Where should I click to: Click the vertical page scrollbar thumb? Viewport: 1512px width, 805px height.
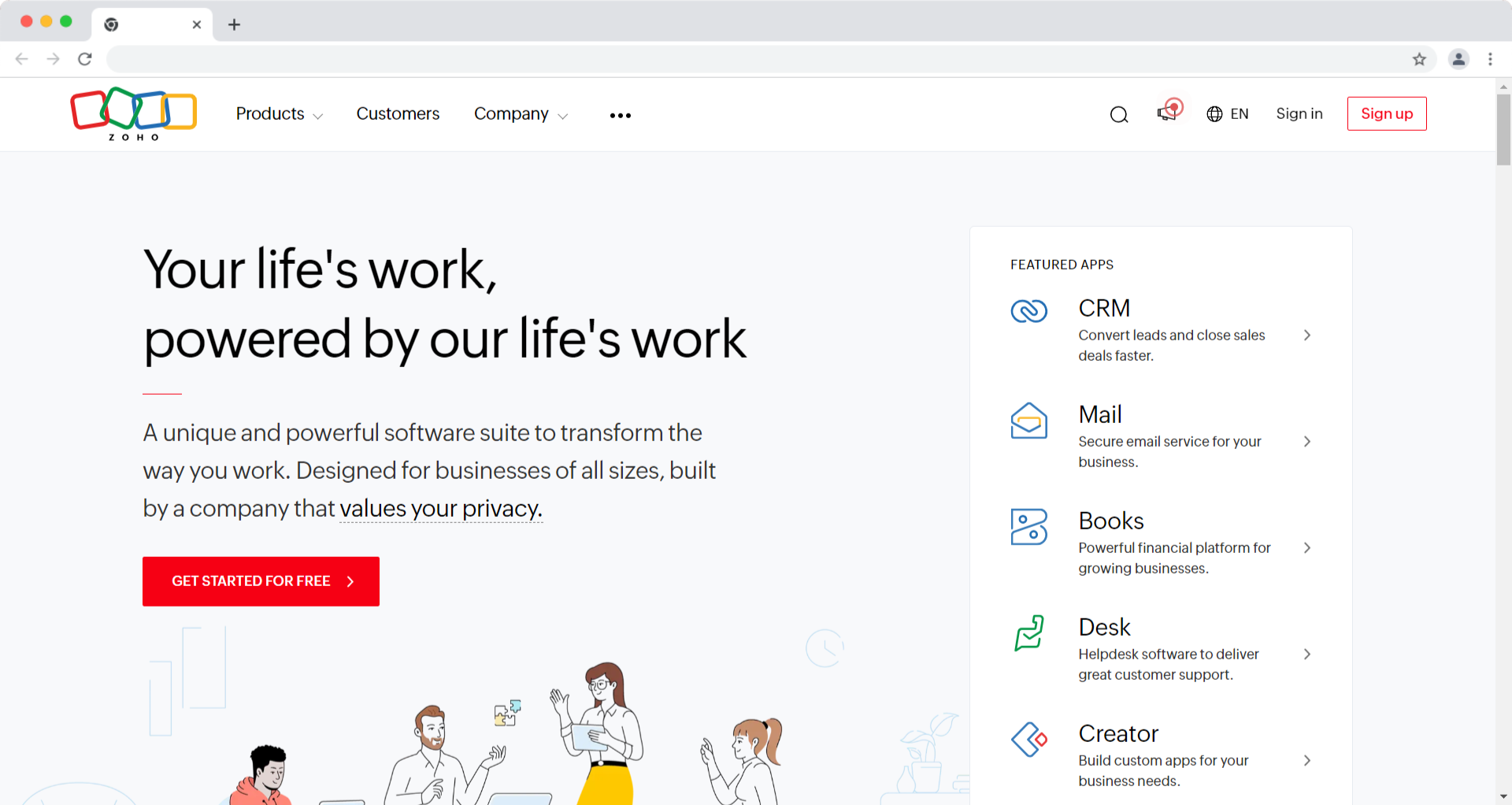click(1503, 130)
